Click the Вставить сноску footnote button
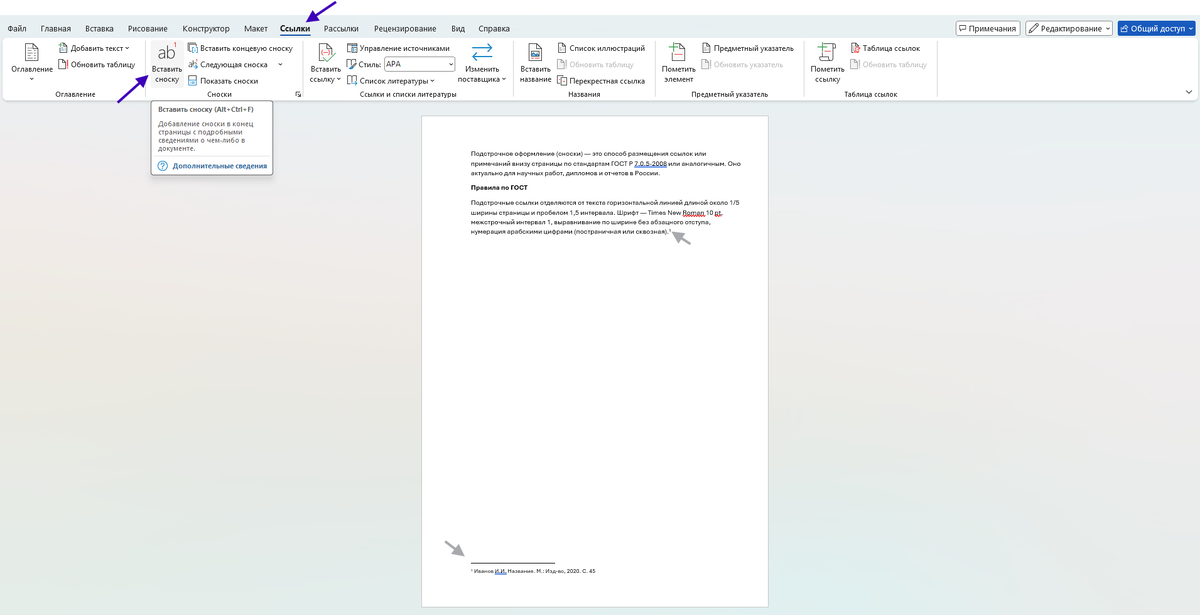The image size is (1200, 615). [x=167, y=63]
